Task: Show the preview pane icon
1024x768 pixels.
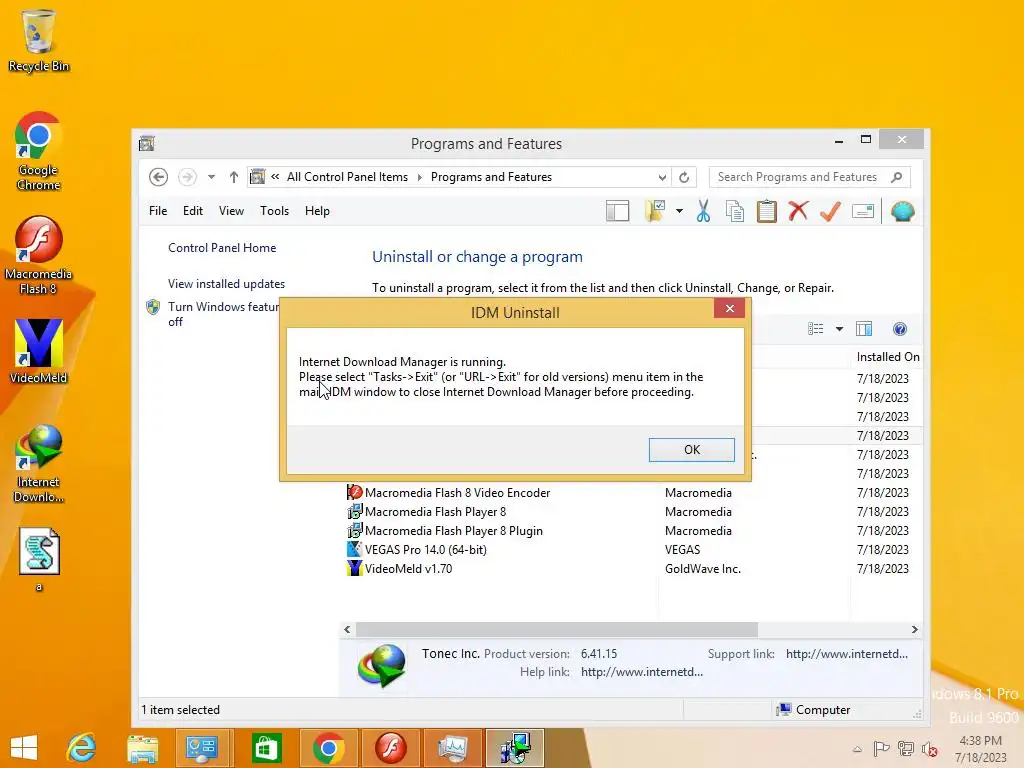Action: coord(864,328)
